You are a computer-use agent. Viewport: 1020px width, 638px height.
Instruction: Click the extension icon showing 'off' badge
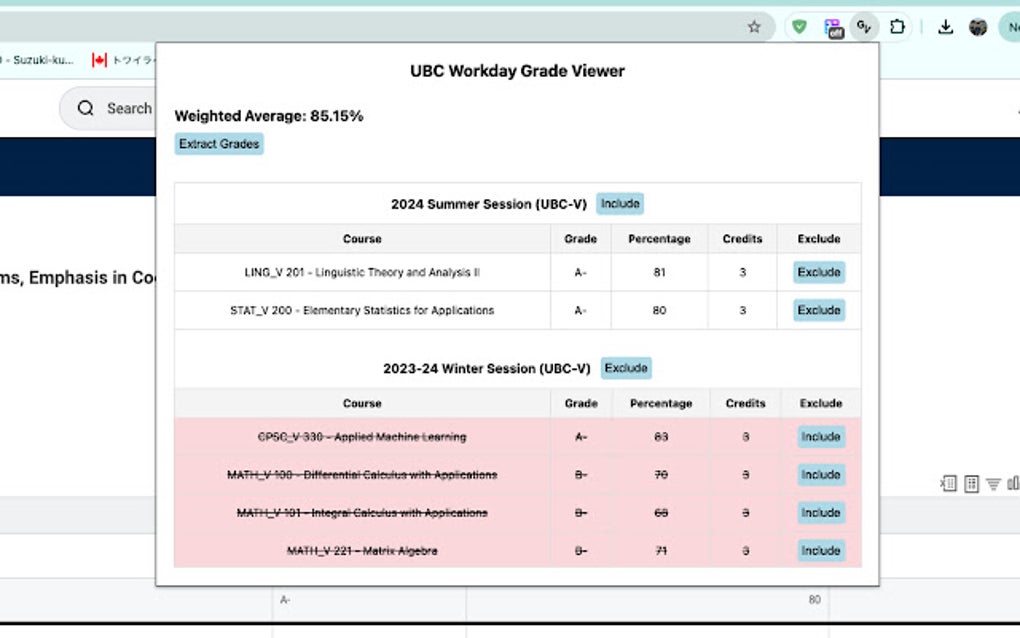[x=832, y=27]
